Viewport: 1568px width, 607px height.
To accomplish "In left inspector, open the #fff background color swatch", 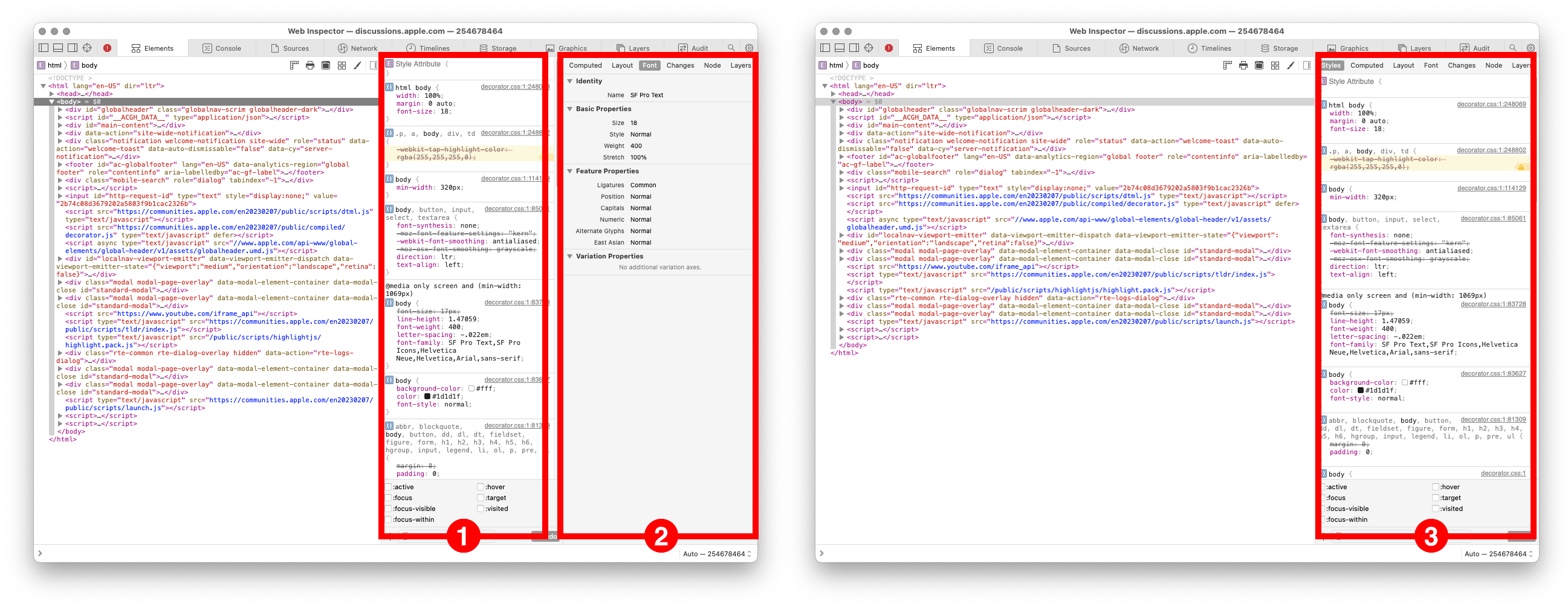I will 471,388.
